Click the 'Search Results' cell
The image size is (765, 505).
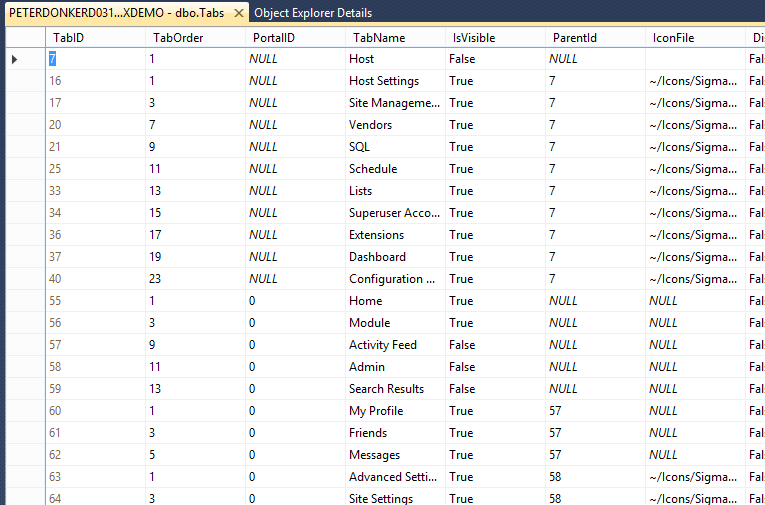(395, 389)
